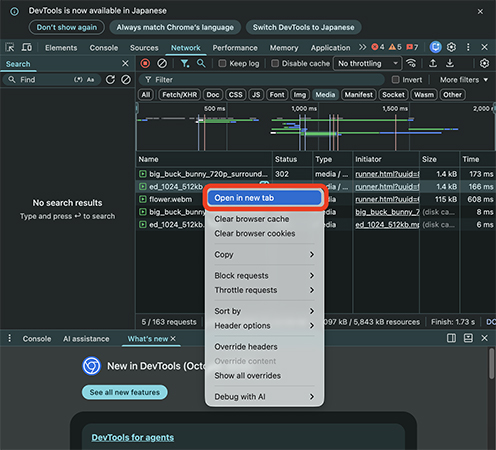Expand the Debug with AI submenu
This screenshot has height=450, width=496.
point(264,397)
